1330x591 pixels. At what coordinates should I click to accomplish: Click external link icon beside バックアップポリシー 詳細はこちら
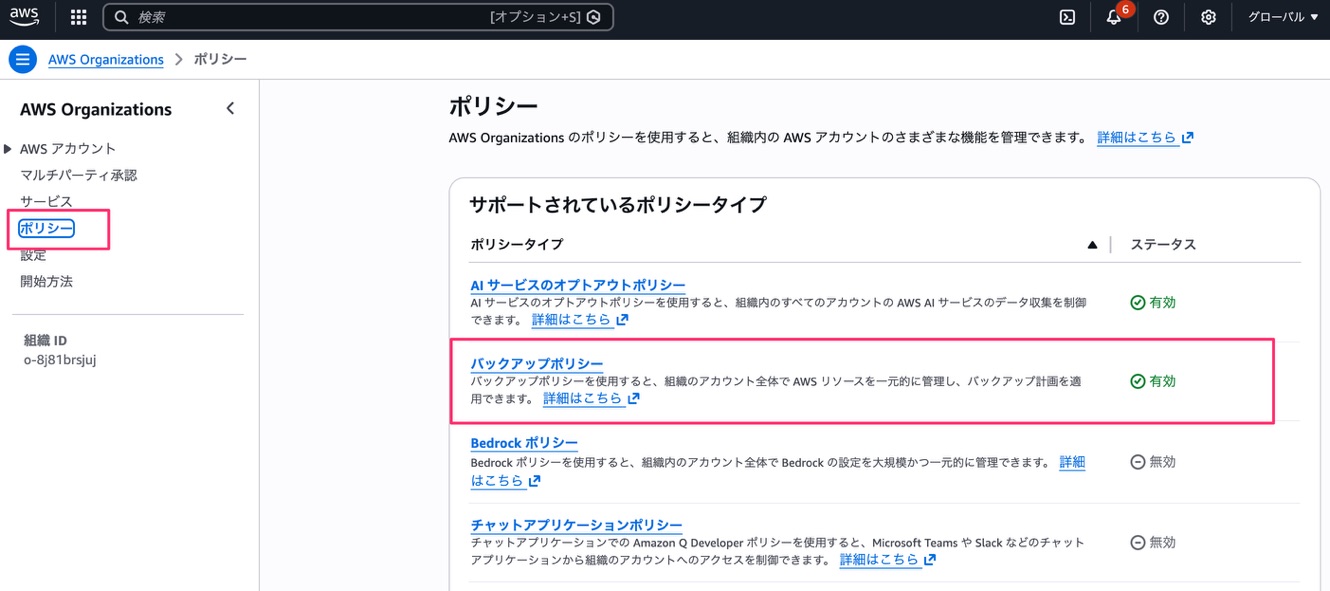coord(634,397)
